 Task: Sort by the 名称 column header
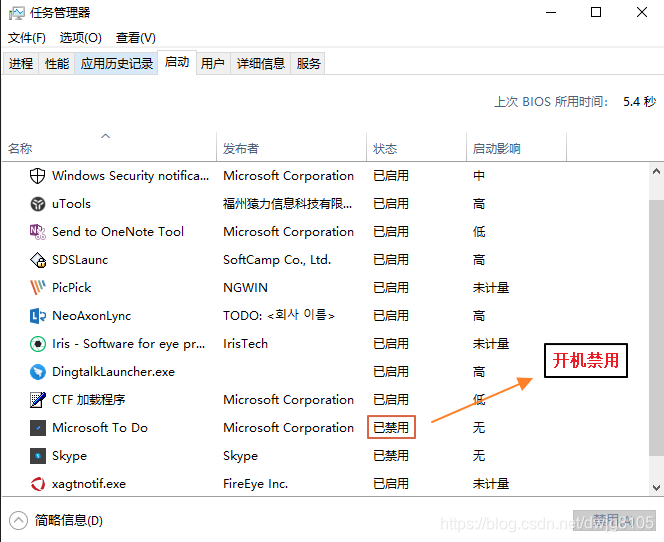tap(109, 147)
